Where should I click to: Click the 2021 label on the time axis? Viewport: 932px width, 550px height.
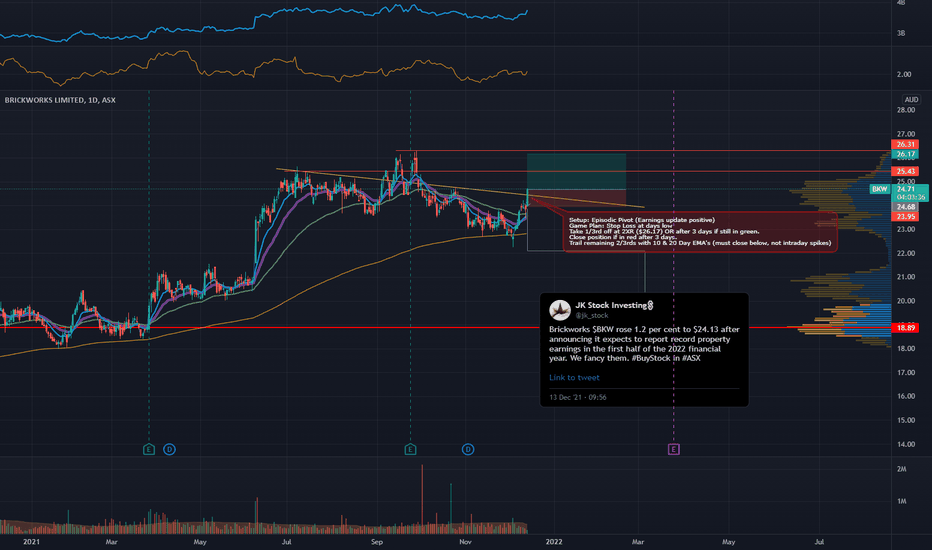[x=31, y=542]
